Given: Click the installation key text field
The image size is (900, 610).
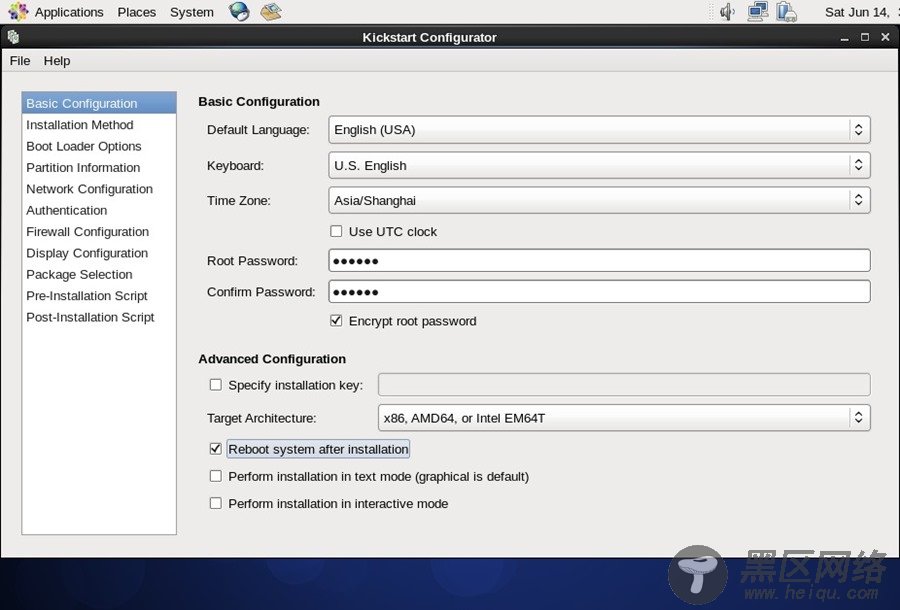Looking at the screenshot, I should tap(624, 385).
